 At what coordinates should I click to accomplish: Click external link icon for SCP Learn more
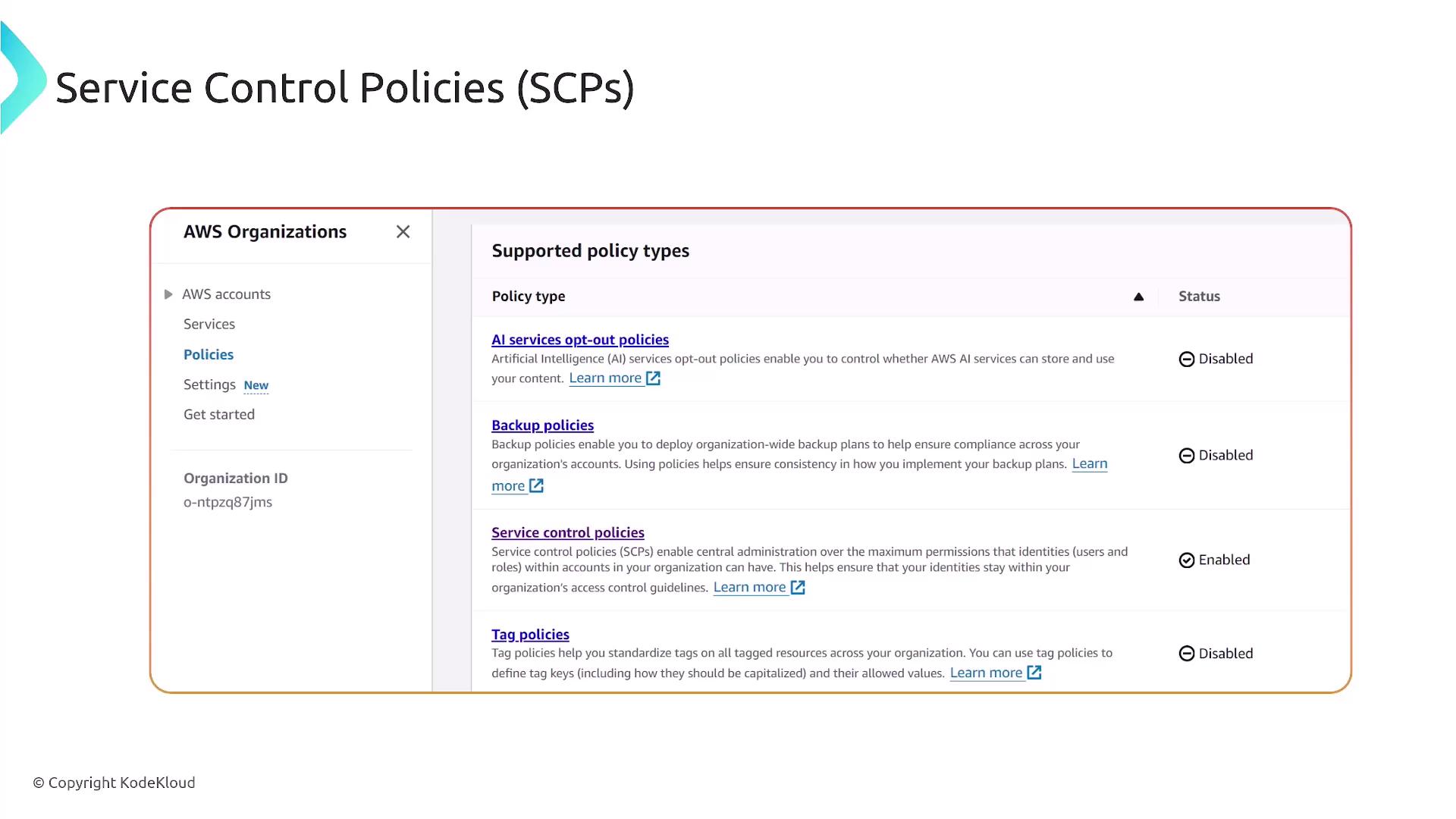click(798, 588)
